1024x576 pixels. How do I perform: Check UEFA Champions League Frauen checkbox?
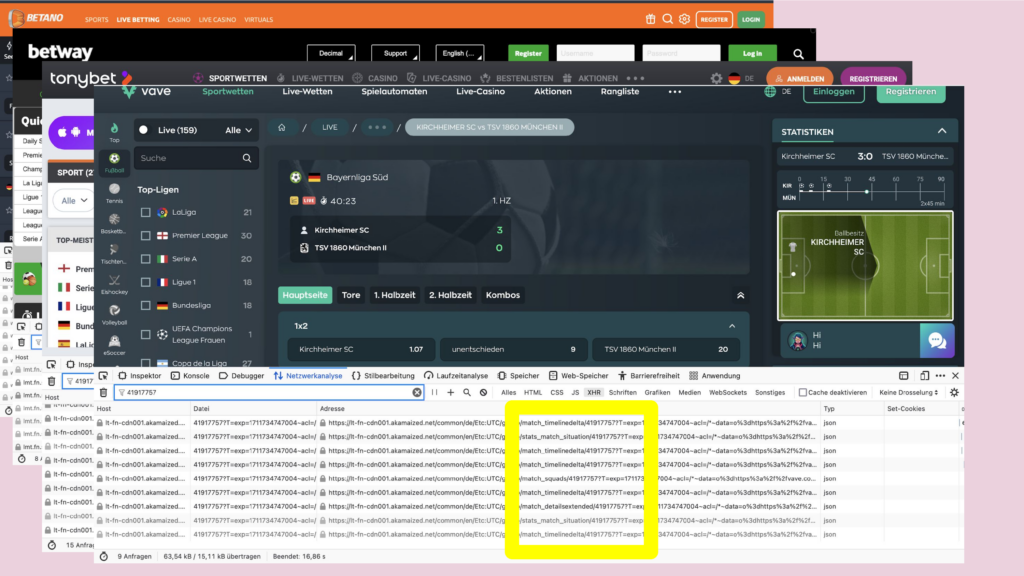(x=146, y=334)
